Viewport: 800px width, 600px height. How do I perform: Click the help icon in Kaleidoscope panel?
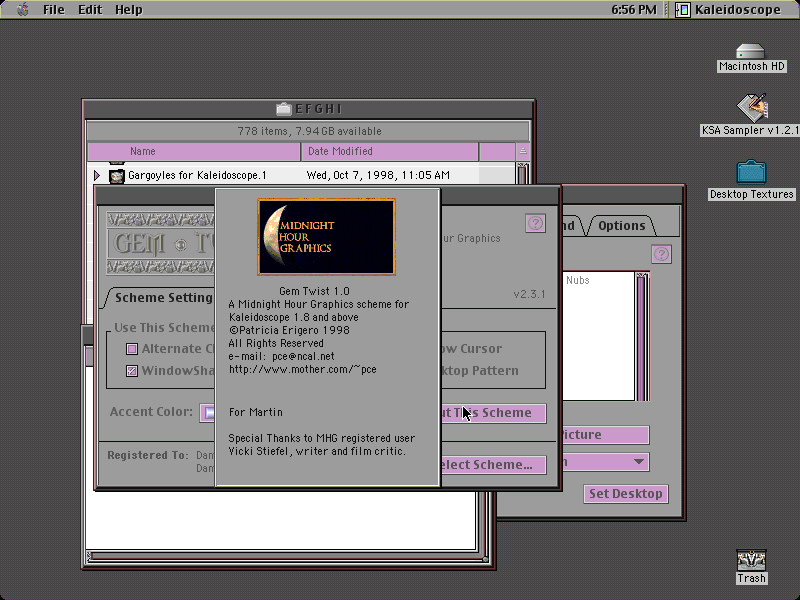pyautogui.click(x=535, y=223)
